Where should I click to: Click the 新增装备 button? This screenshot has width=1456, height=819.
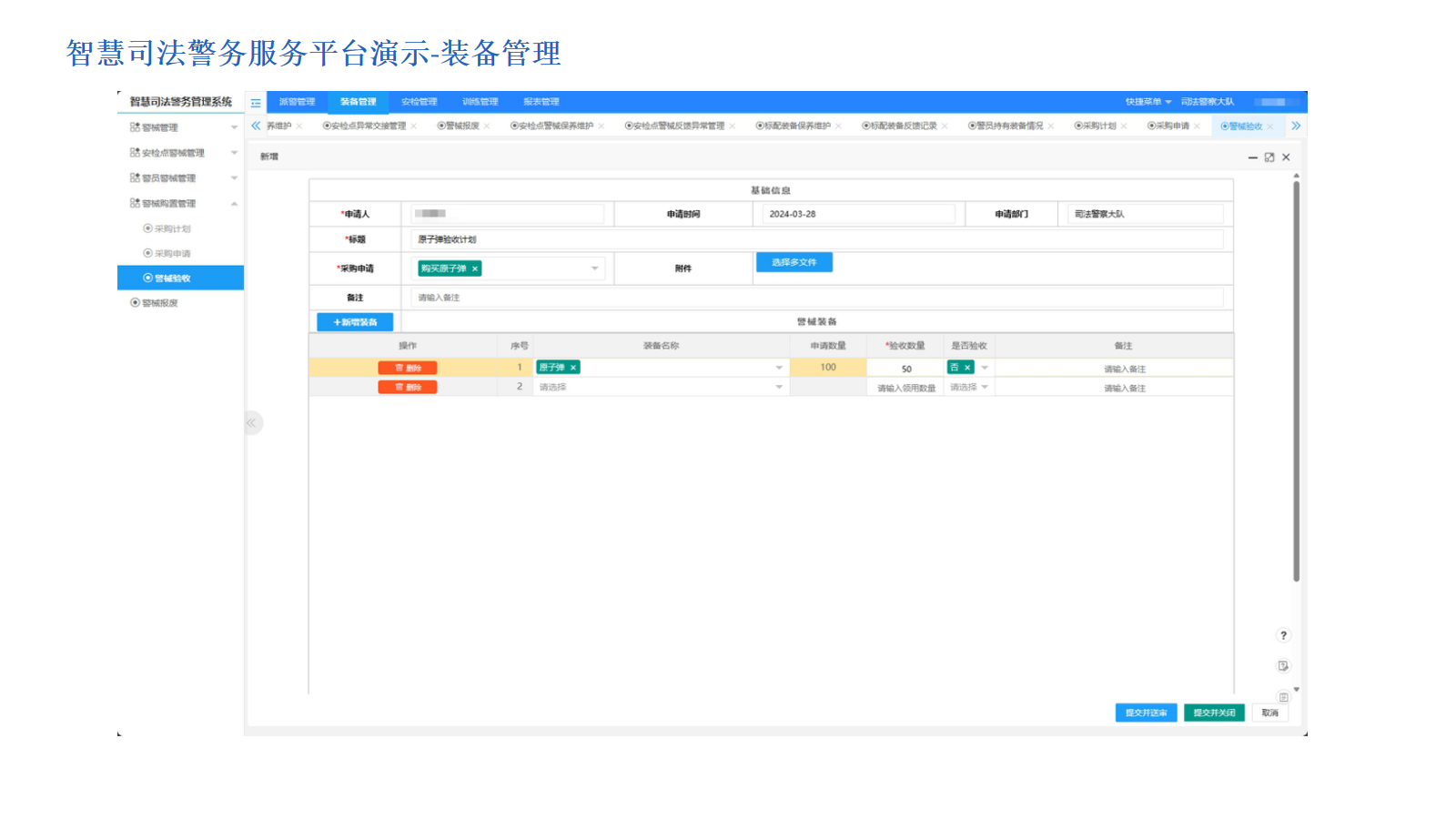point(355,322)
